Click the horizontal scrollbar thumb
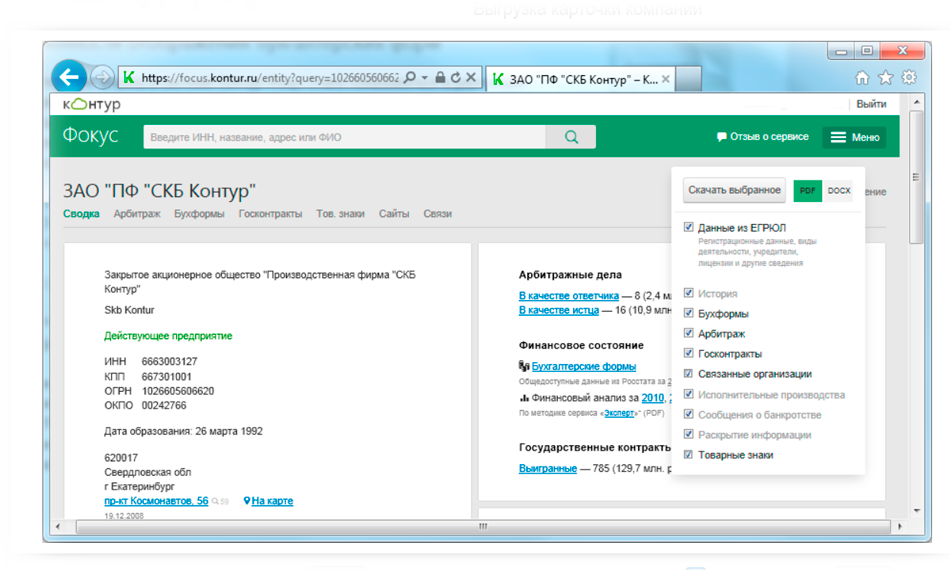Screen dimensions: 950x570 [x=483, y=526]
